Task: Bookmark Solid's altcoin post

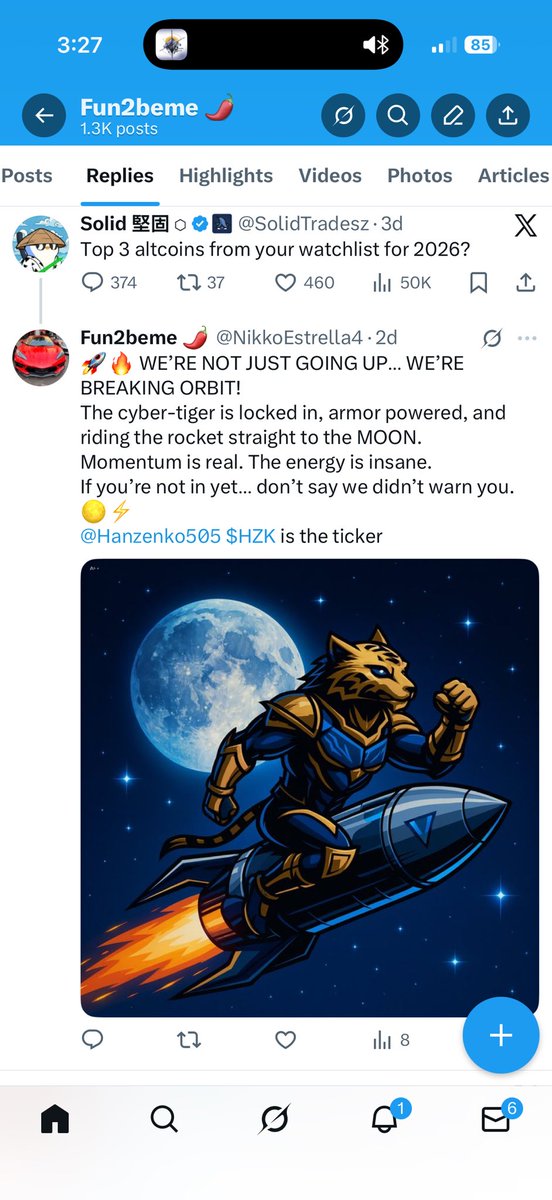Action: [x=479, y=283]
